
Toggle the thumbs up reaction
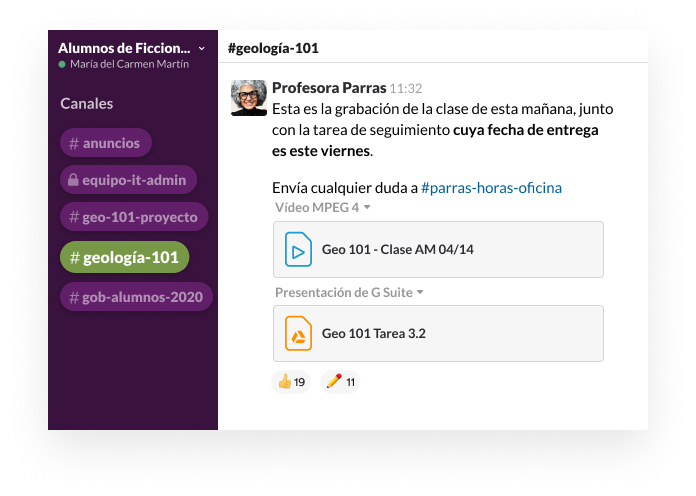tap(291, 381)
